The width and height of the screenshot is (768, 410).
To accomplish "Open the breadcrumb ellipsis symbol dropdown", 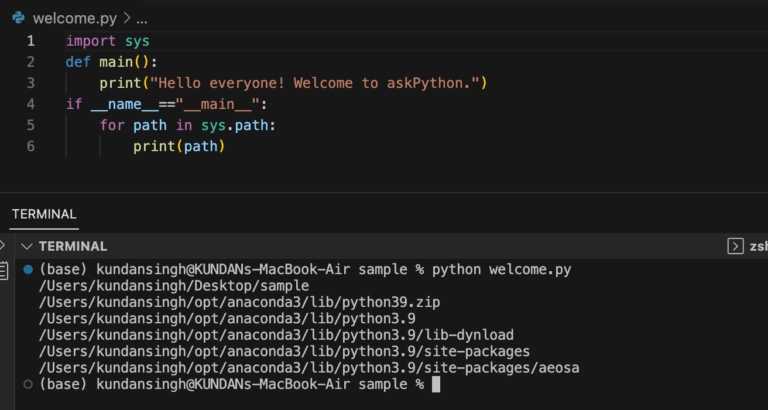I will 141,19.
